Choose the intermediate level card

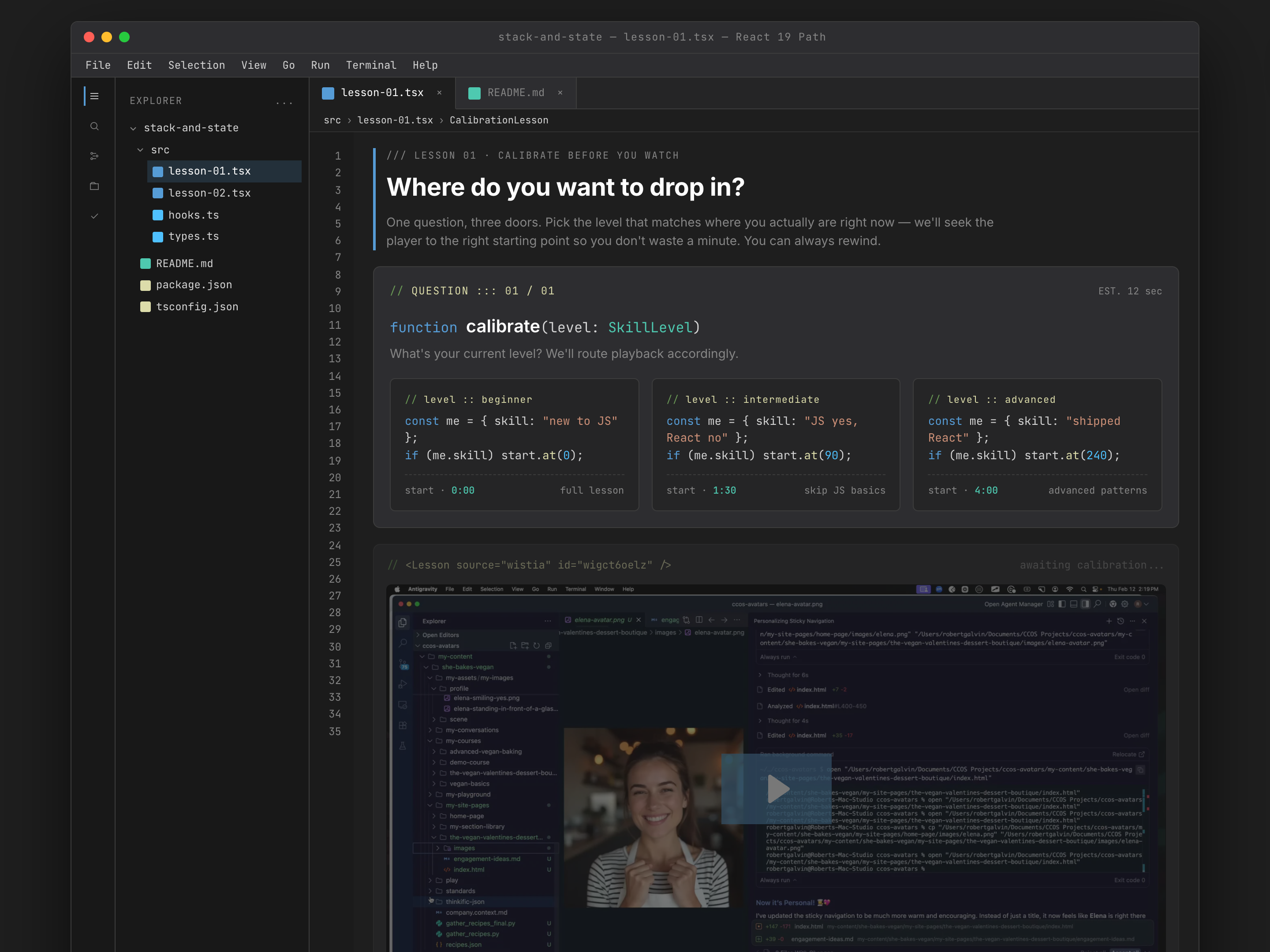tap(776, 445)
